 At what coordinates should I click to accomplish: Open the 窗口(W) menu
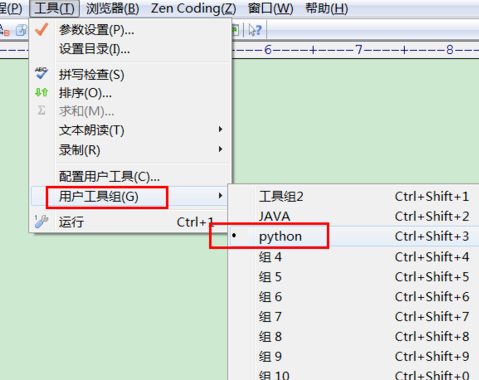(270, 8)
